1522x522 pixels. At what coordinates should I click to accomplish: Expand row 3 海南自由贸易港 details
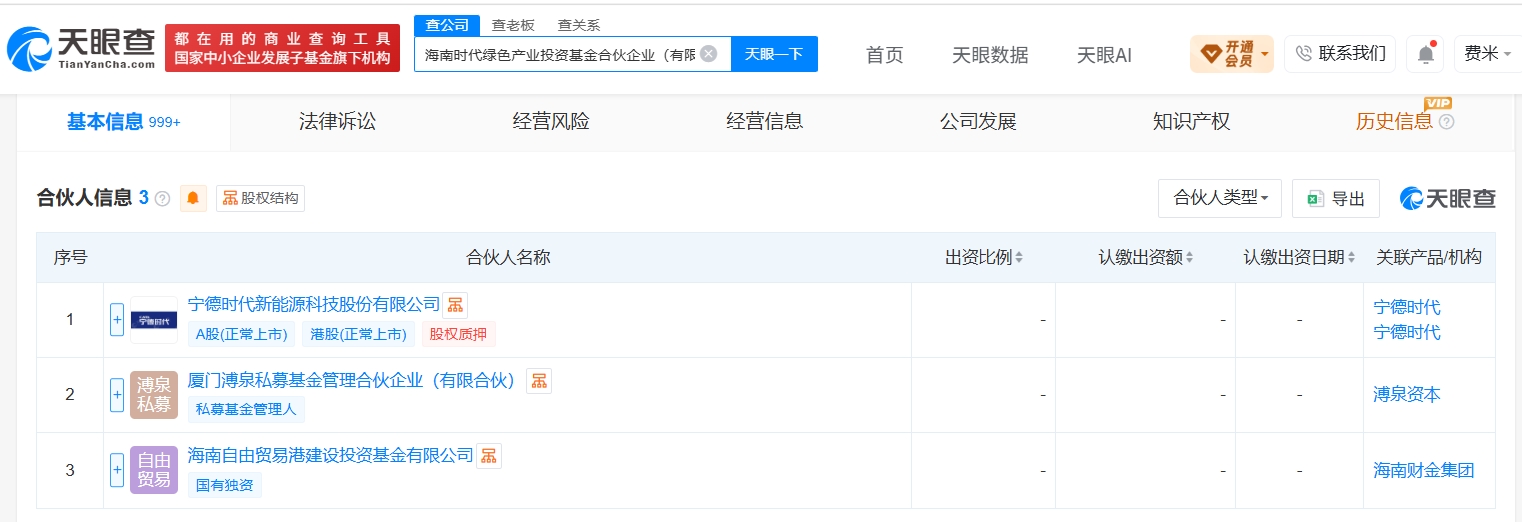pyautogui.click(x=117, y=470)
